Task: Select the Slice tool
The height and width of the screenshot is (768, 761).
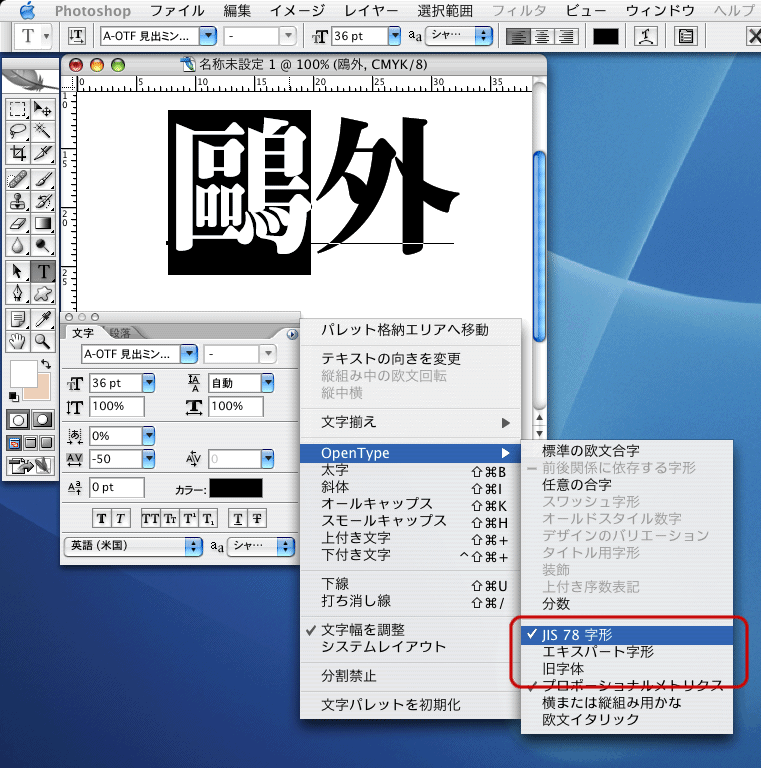Action: [43, 153]
